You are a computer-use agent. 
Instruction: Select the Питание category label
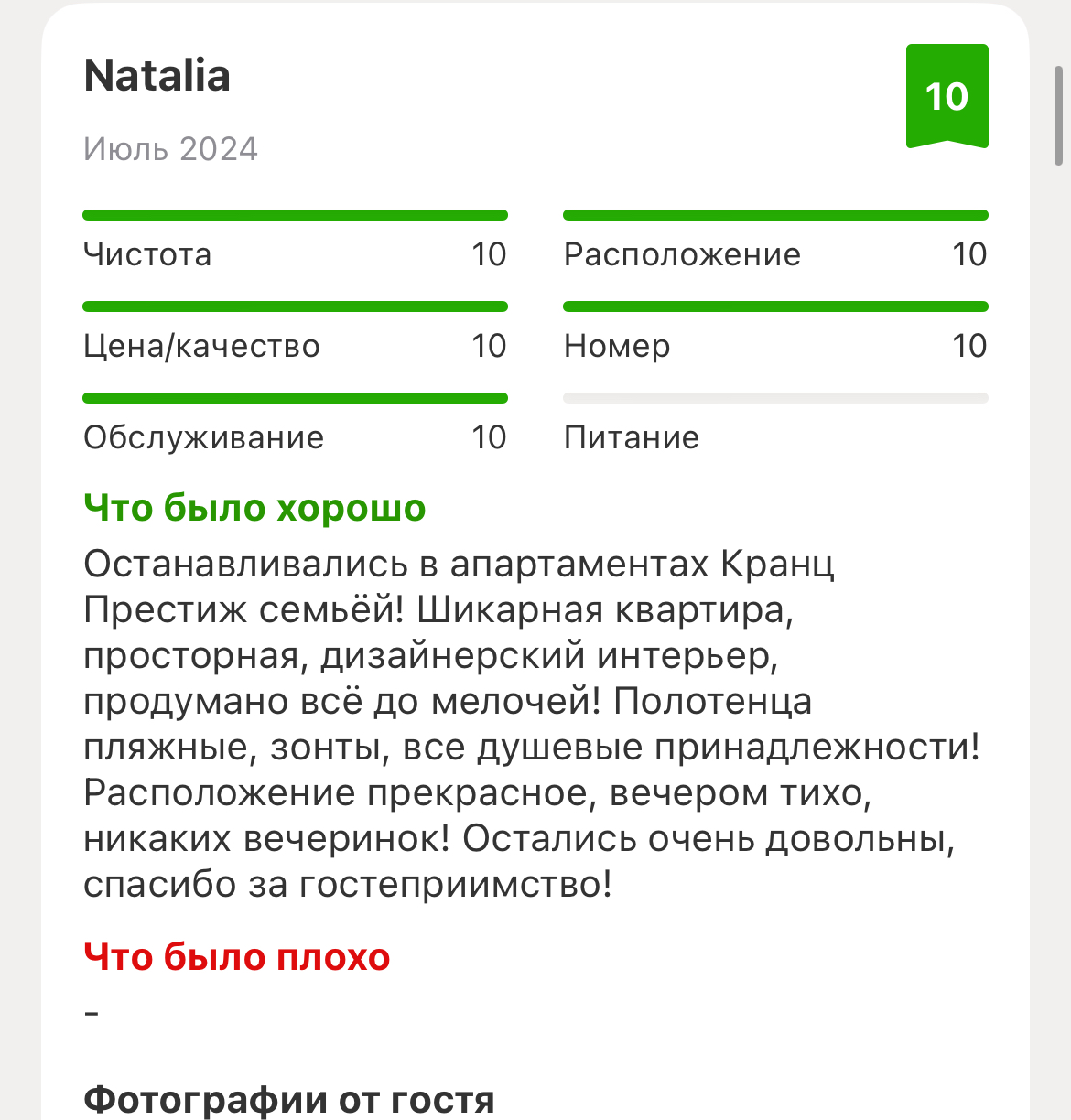tap(632, 437)
